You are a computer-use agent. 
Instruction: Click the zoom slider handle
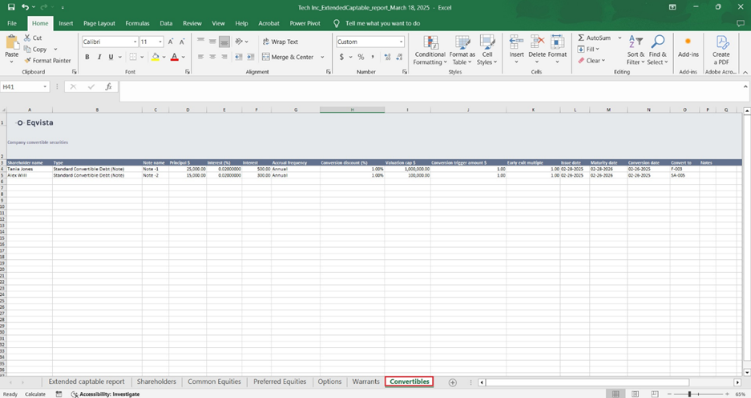[689, 394]
